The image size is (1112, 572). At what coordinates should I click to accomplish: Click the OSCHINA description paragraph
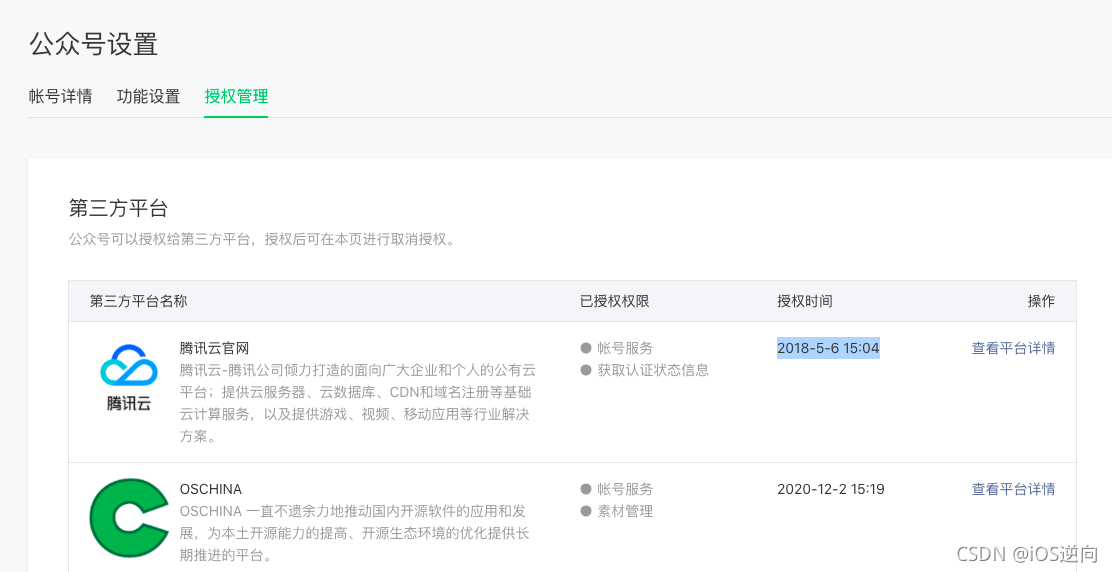(x=354, y=533)
